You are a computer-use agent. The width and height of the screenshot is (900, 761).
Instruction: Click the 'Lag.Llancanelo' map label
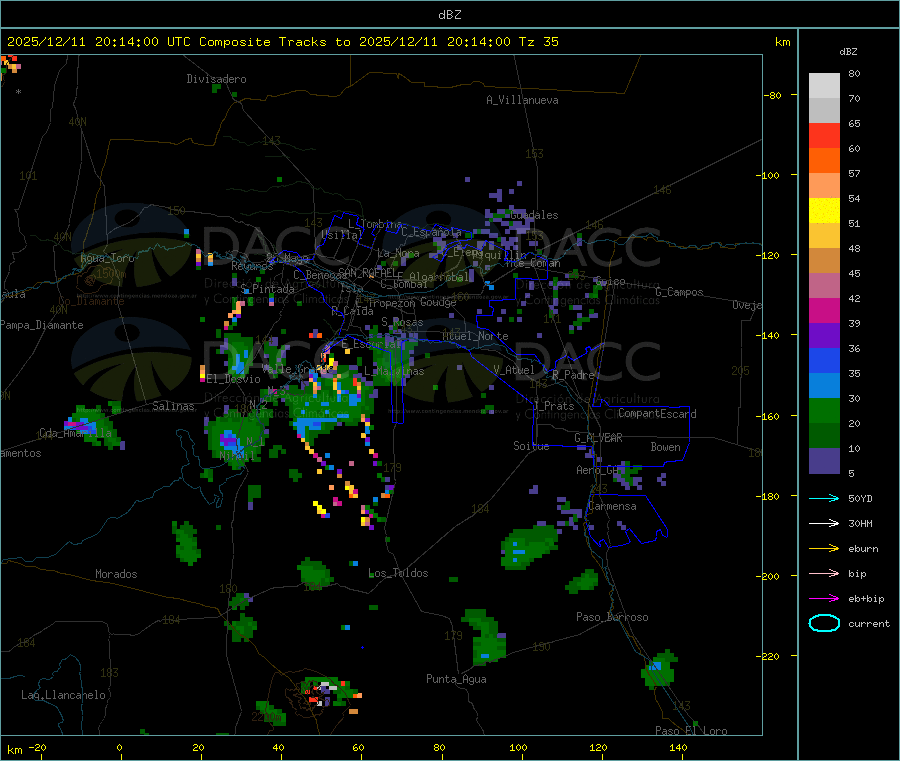pos(63,695)
